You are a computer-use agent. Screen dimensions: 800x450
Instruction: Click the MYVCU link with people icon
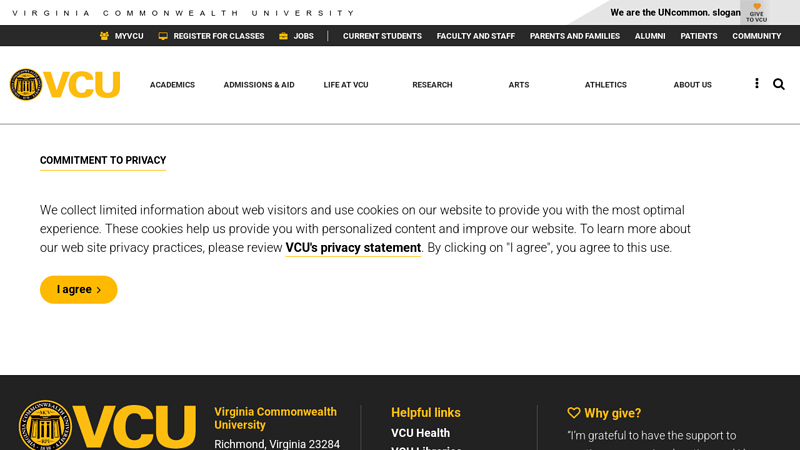121,36
